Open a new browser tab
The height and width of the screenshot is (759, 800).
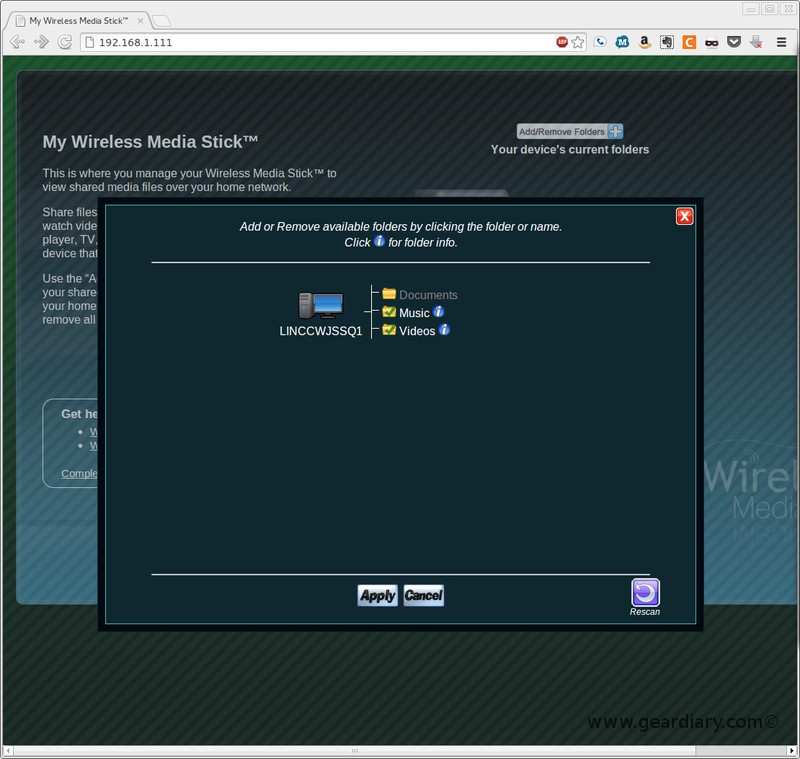point(161,21)
